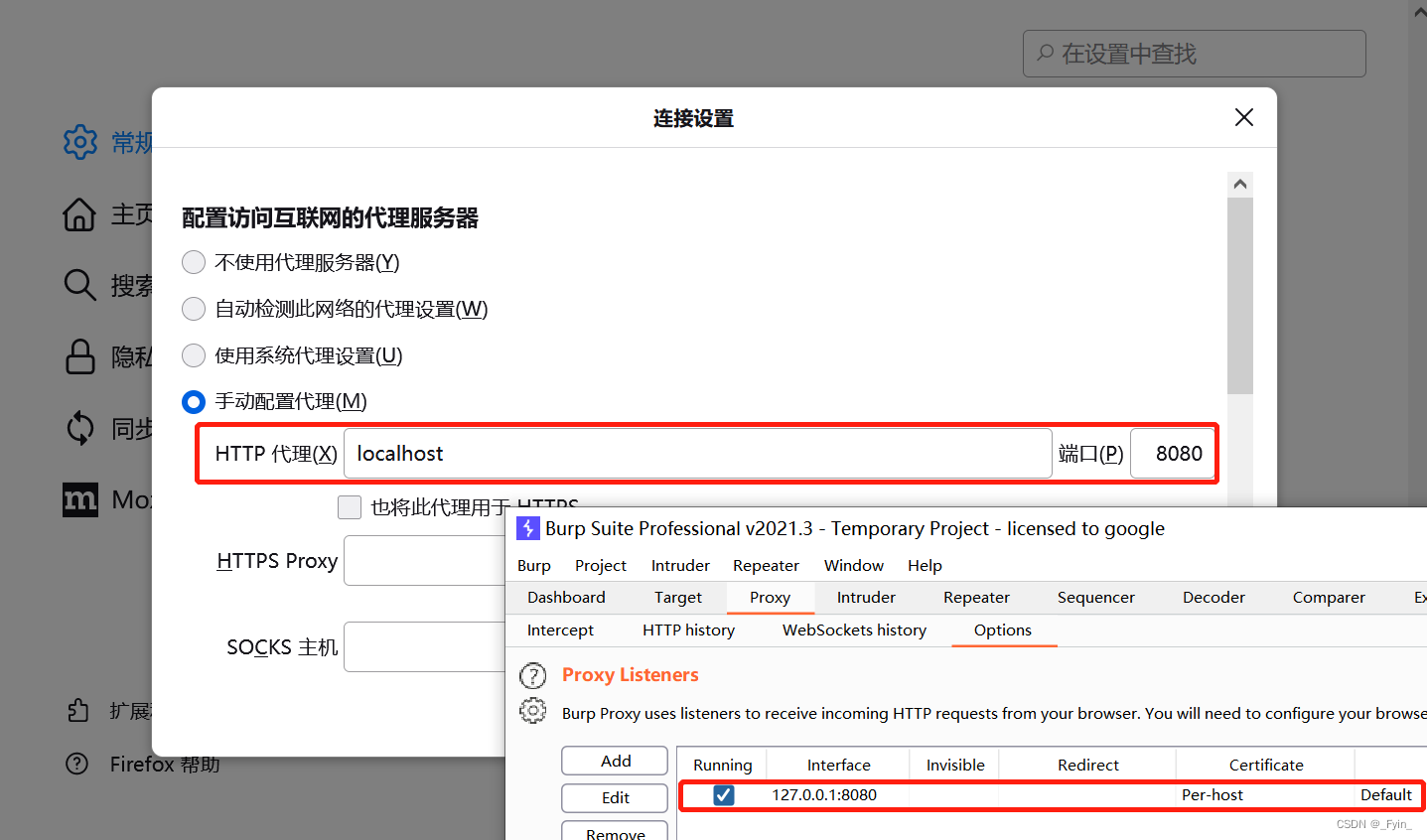
Task: Open General settings gear icon in Firefox sidebar
Action: pyautogui.click(x=80, y=142)
